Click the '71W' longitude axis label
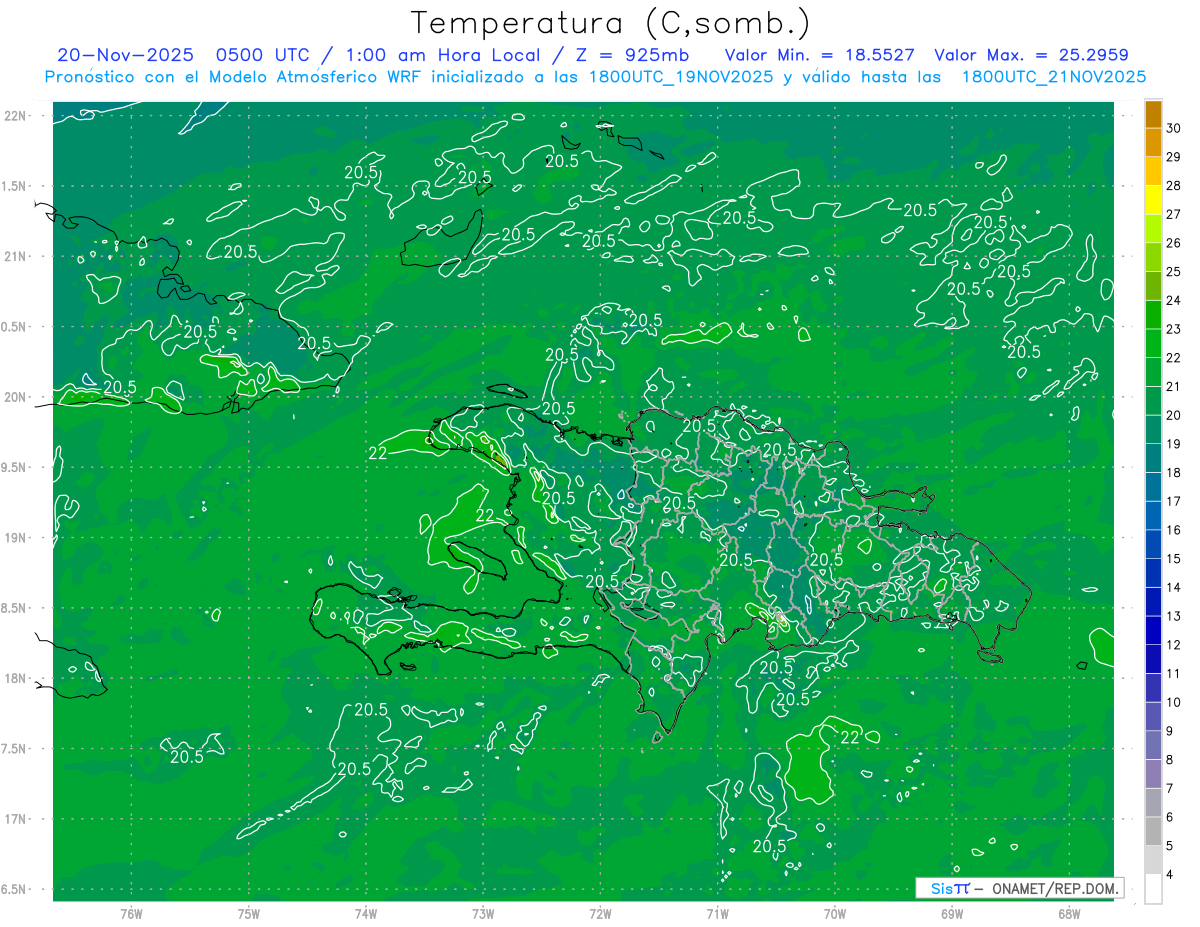The height and width of the screenshot is (927, 1200). pyautogui.click(x=717, y=914)
